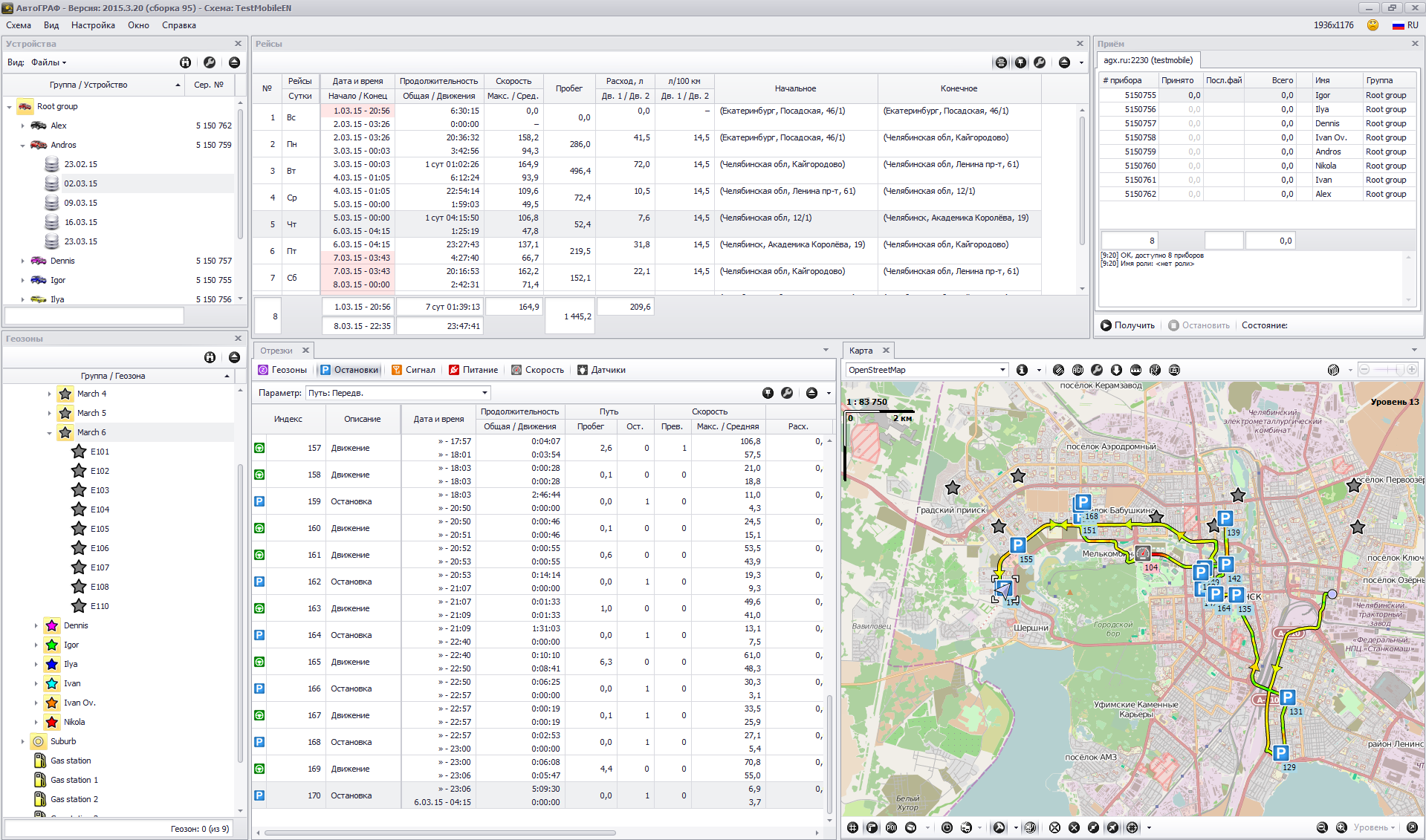1426x840 pixels.
Task: Click the vehicle icon in bottom map toolbar
Action: (x=966, y=827)
